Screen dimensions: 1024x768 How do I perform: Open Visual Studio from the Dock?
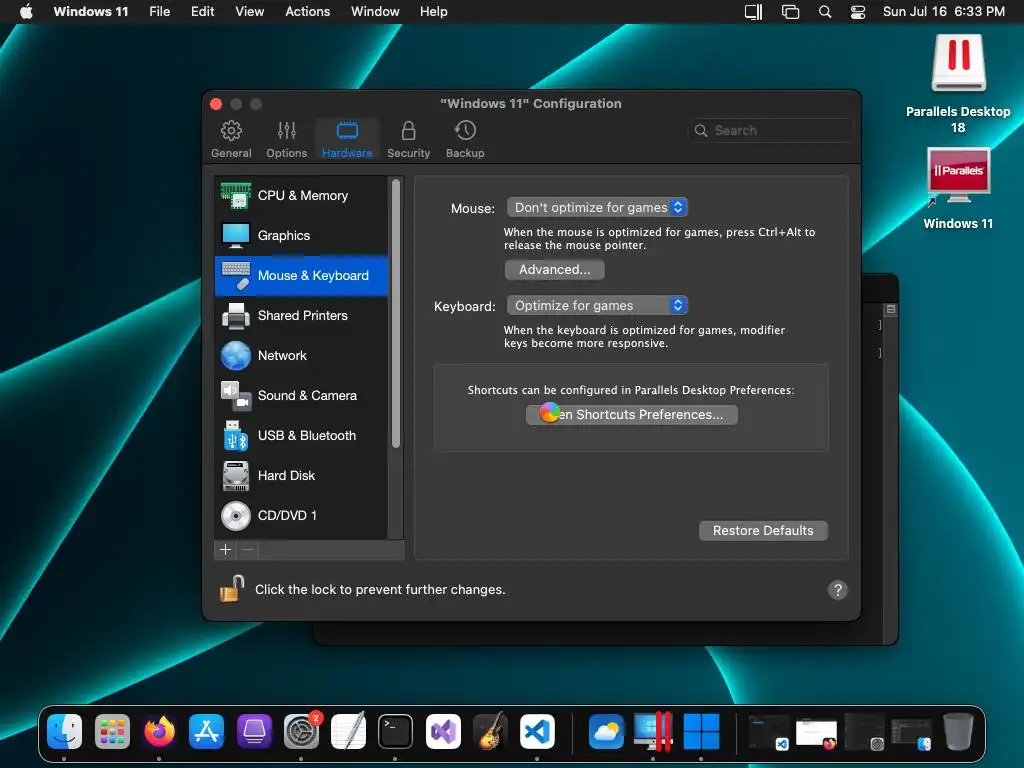[x=443, y=731]
